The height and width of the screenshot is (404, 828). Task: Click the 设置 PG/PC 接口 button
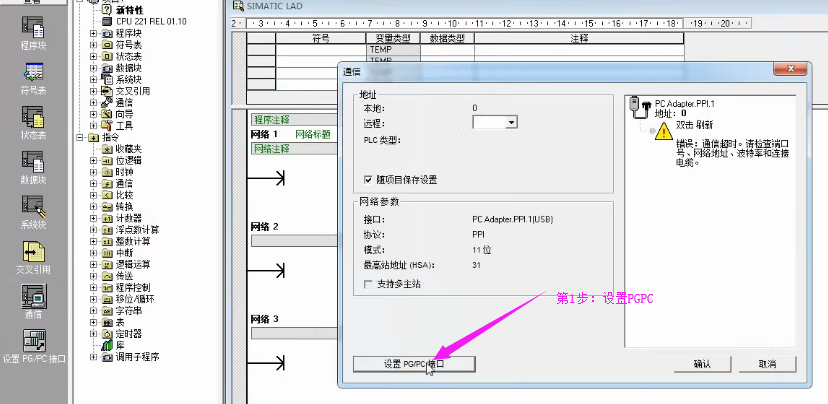click(414, 364)
